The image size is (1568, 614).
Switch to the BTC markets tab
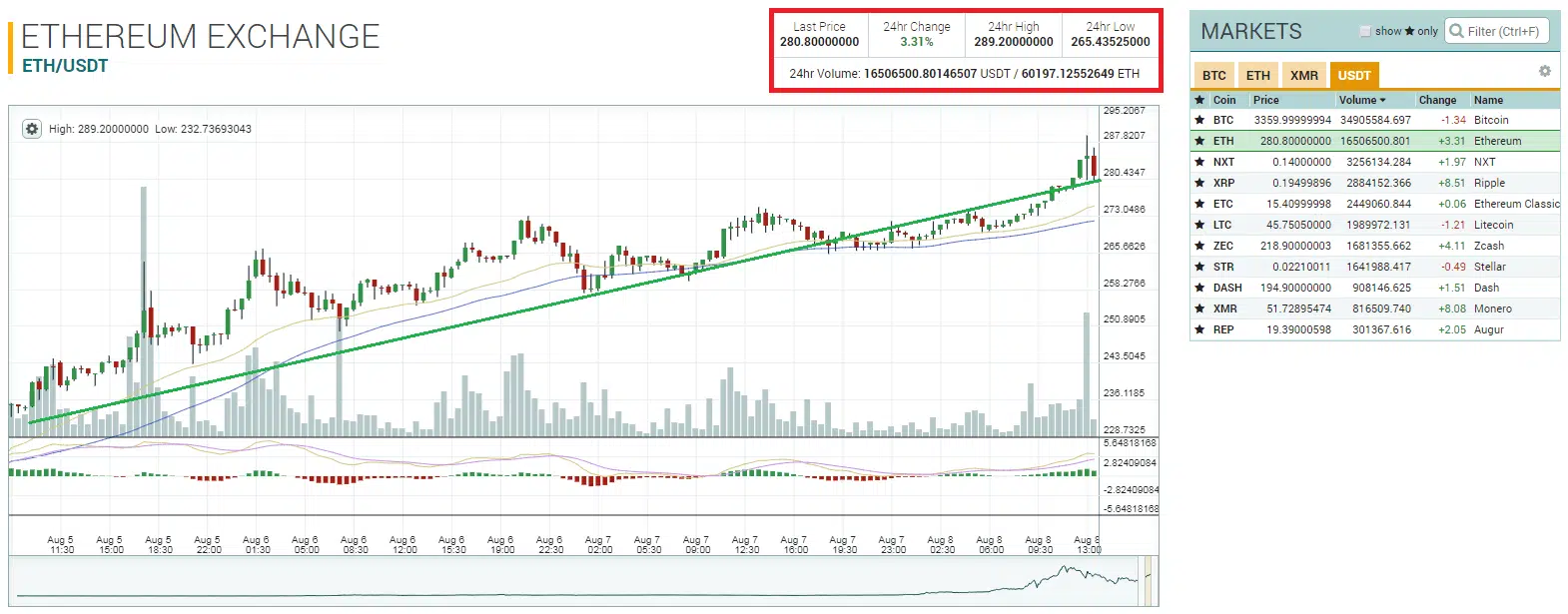(1214, 75)
